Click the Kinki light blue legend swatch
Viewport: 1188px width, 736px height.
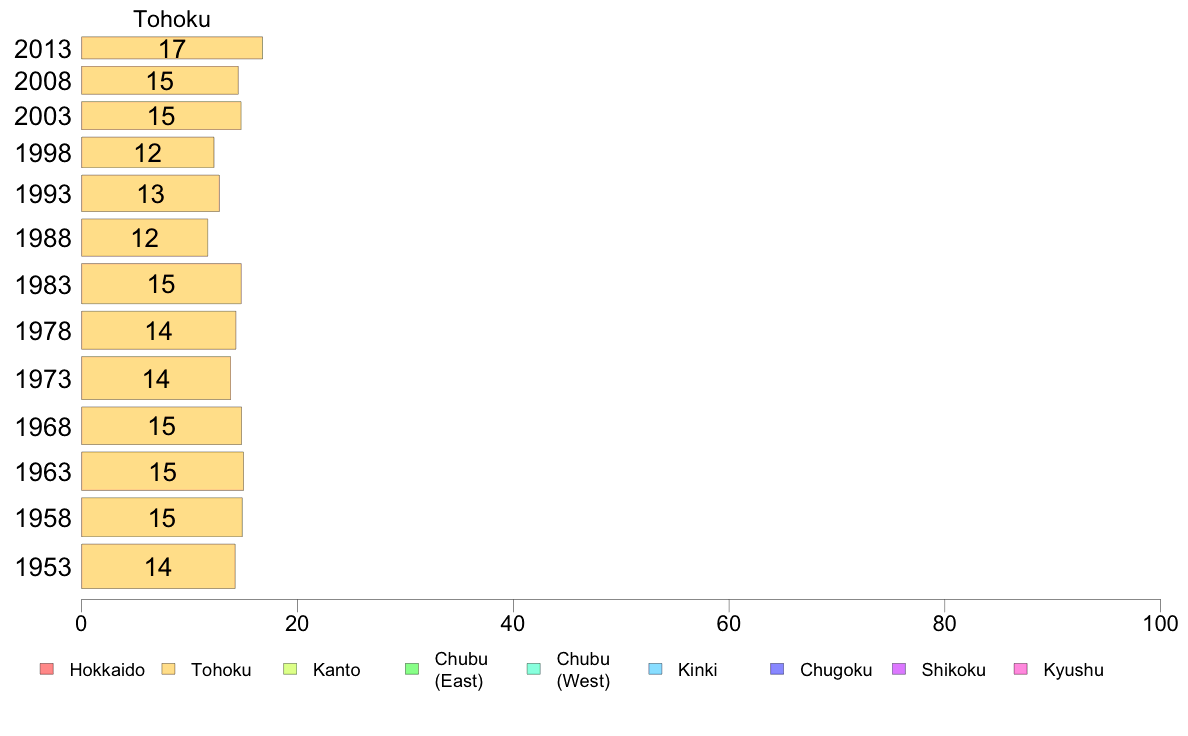(x=655, y=669)
